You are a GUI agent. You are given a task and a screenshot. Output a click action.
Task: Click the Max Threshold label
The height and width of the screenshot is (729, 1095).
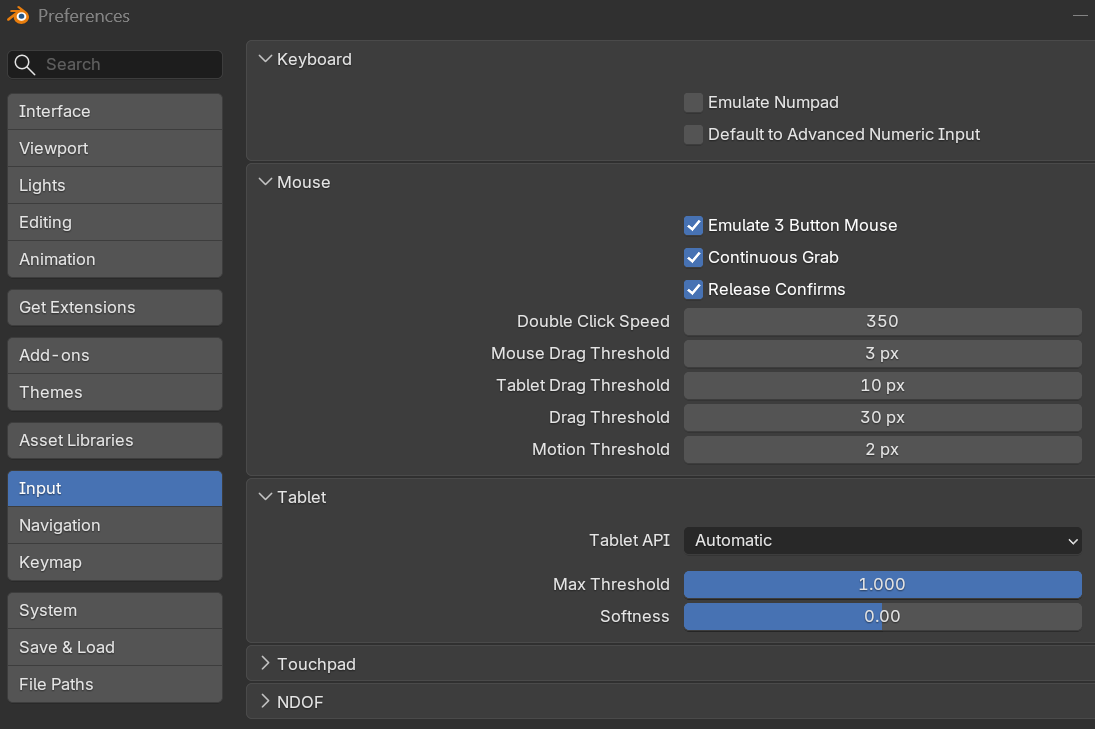pos(611,584)
